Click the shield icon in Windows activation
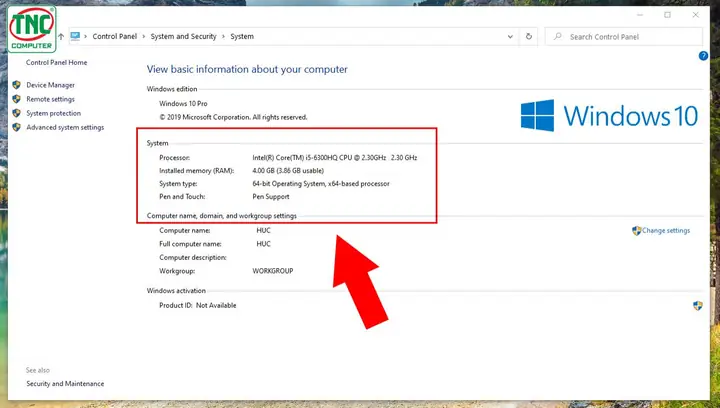Viewport: 720px width, 408px height. [x=698, y=306]
